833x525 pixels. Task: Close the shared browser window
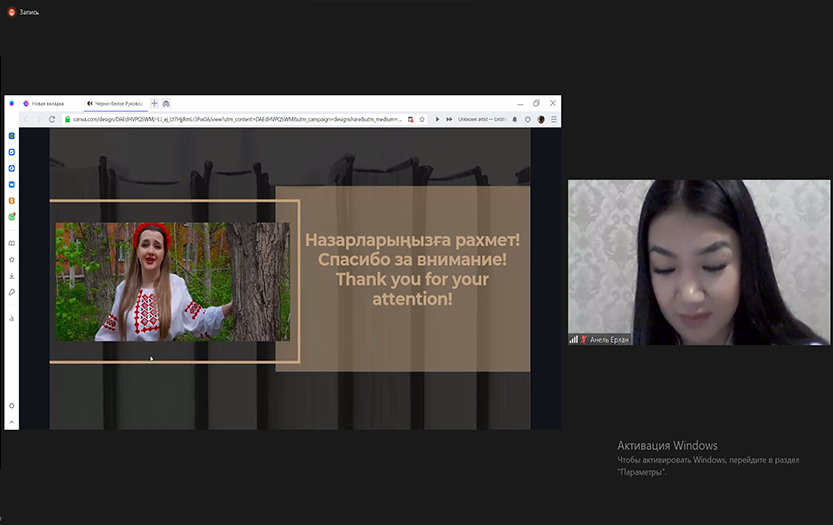point(552,103)
